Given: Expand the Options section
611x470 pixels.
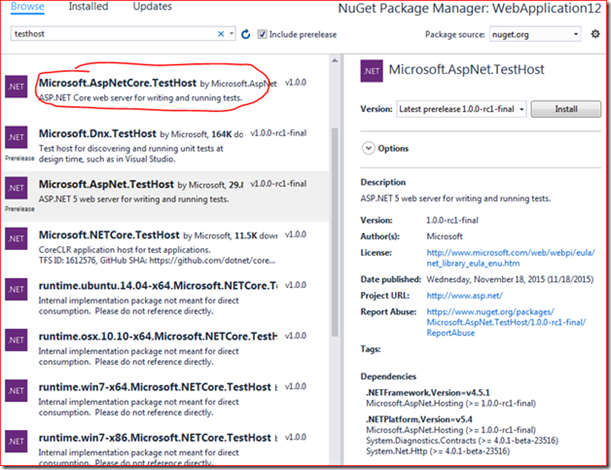Looking at the screenshot, I should click(x=368, y=148).
